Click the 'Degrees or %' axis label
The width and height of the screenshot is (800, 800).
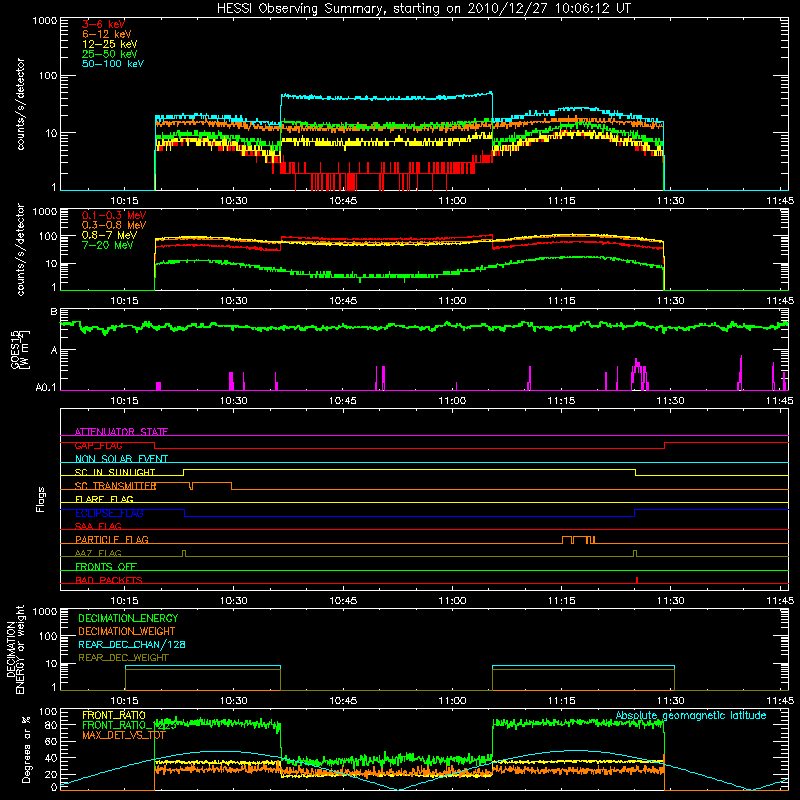point(26,749)
